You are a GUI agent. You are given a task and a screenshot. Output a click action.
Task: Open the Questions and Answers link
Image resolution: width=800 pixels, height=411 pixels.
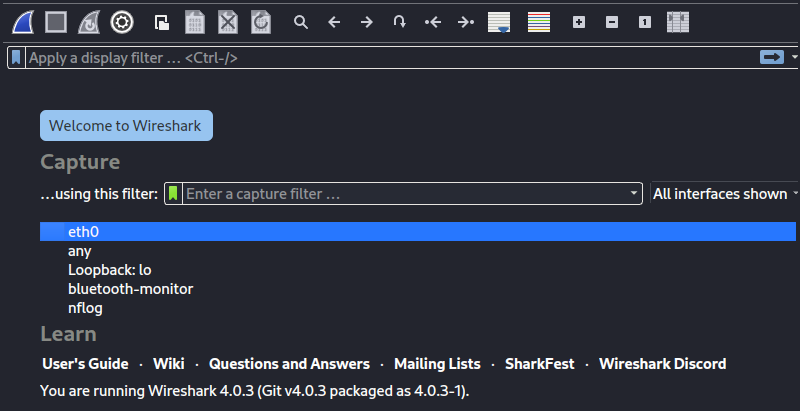click(x=289, y=364)
